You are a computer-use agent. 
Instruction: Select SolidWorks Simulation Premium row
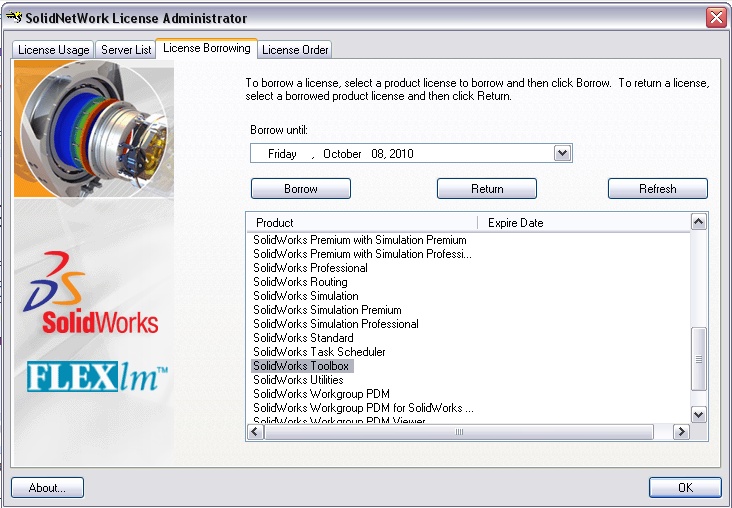click(x=327, y=310)
